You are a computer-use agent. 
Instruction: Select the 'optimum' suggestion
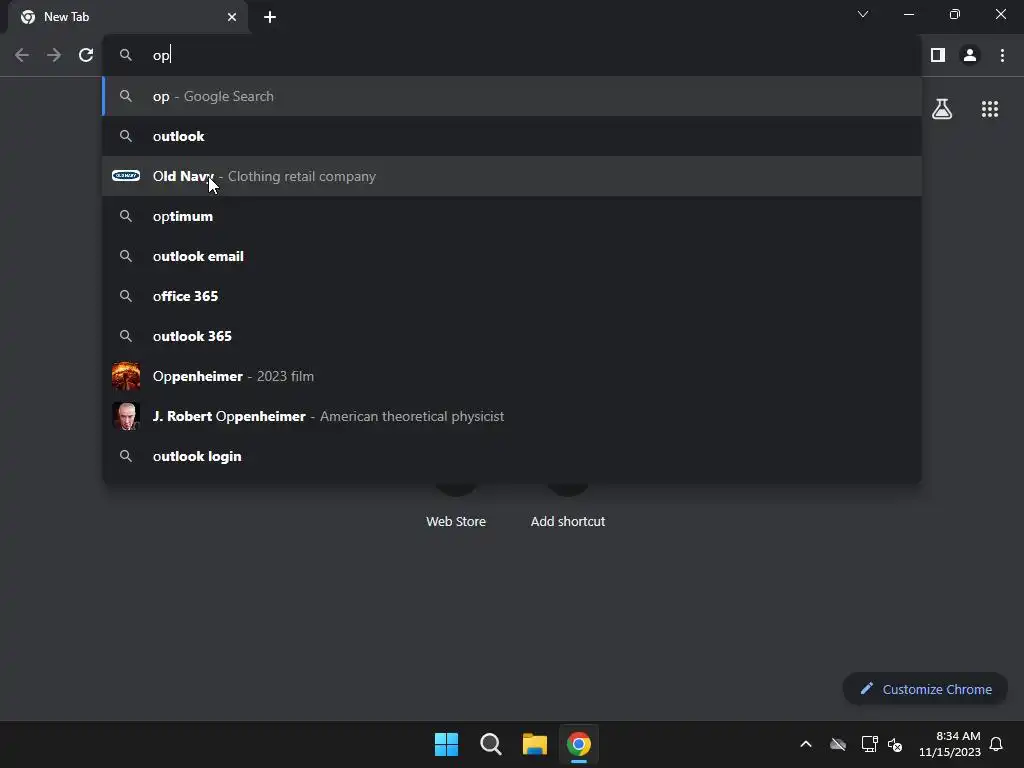point(512,216)
